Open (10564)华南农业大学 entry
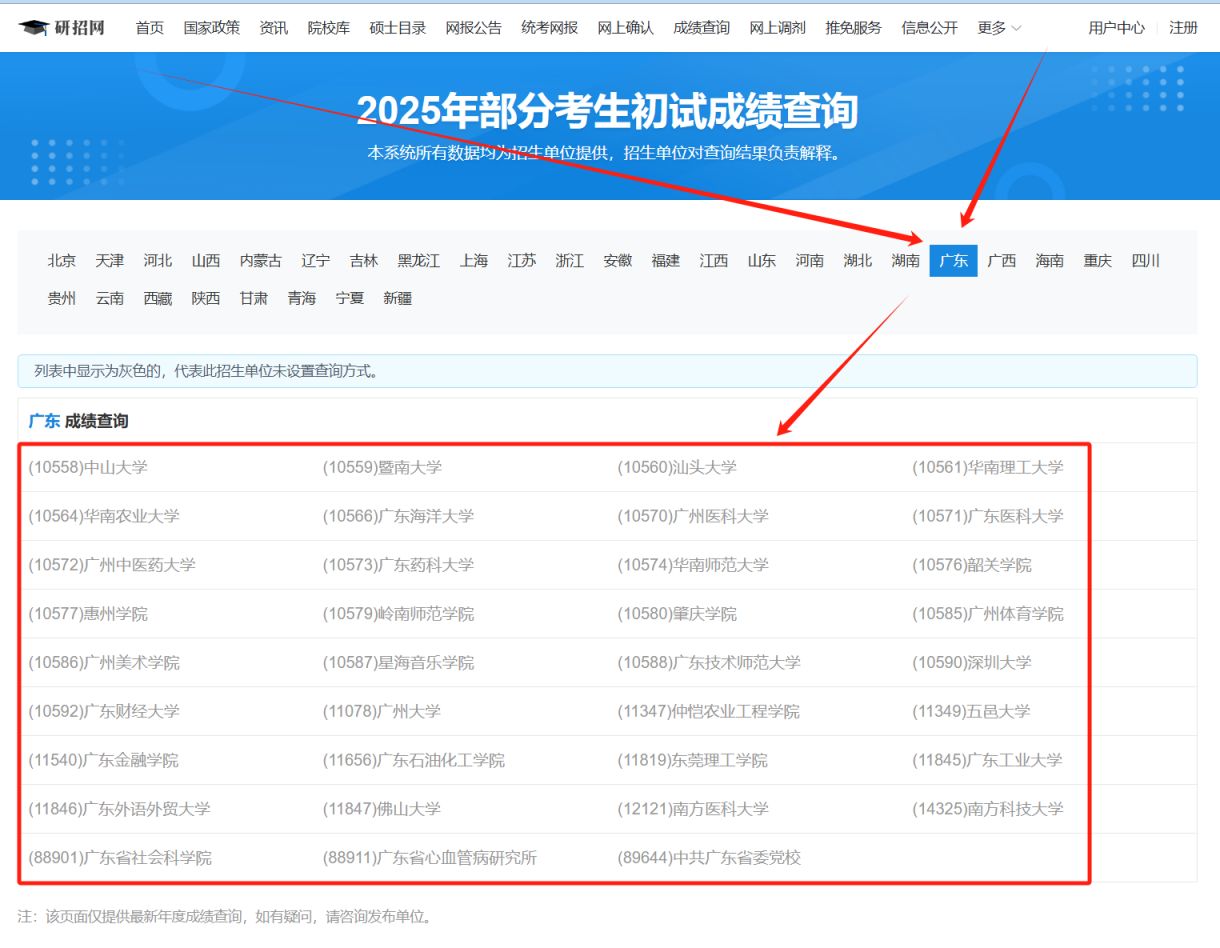The height and width of the screenshot is (948, 1220). 104,516
